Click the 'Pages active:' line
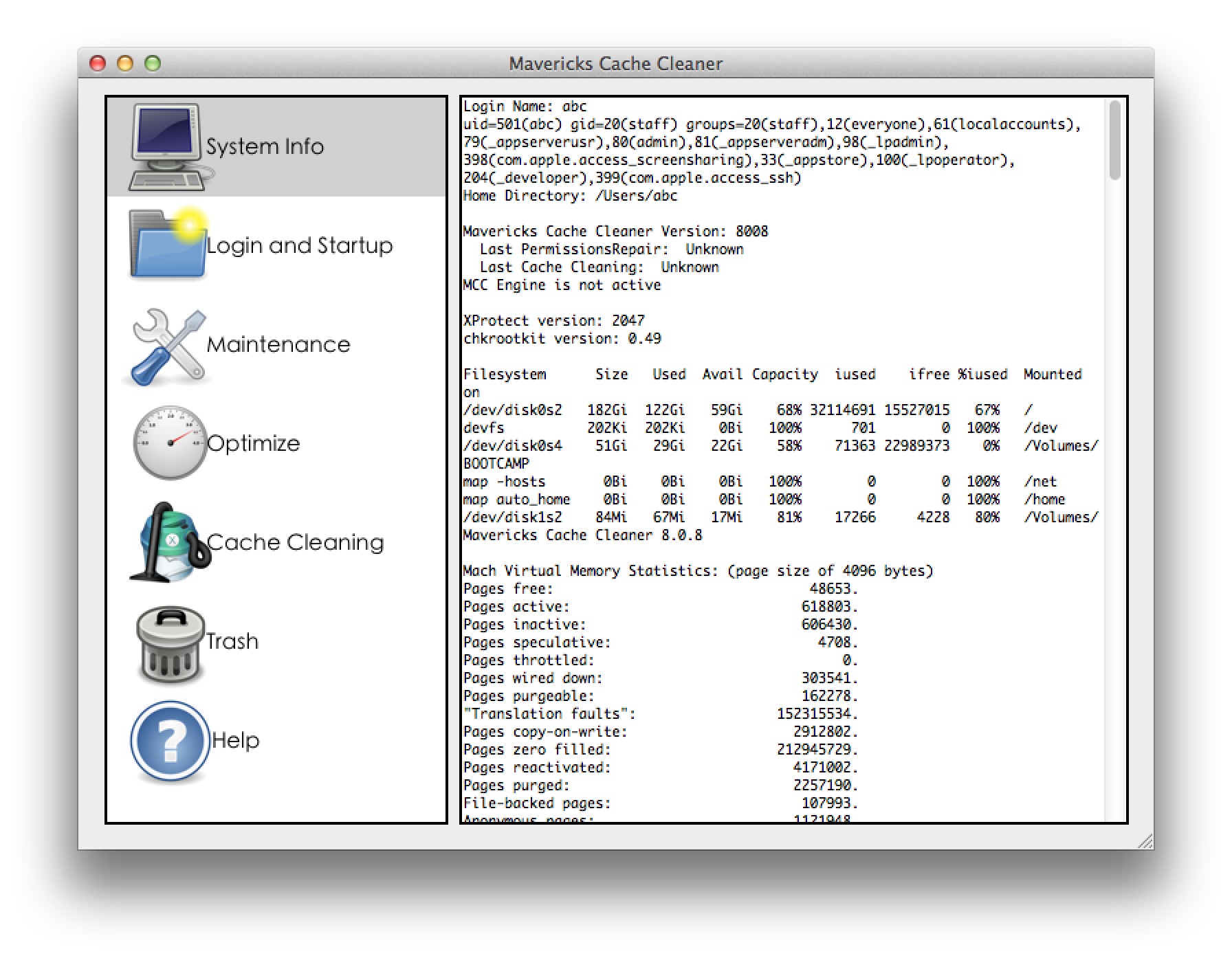This screenshot has height=958, width=1232. pyautogui.click(x=661, y=607)
